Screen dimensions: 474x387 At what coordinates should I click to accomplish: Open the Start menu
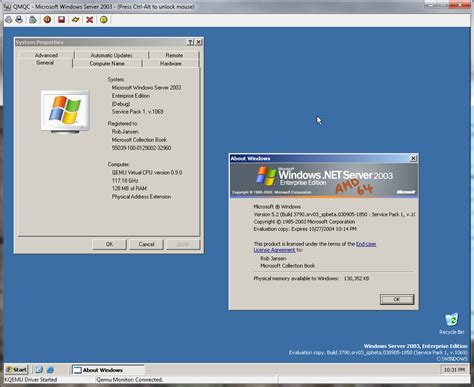pos(16,370)
